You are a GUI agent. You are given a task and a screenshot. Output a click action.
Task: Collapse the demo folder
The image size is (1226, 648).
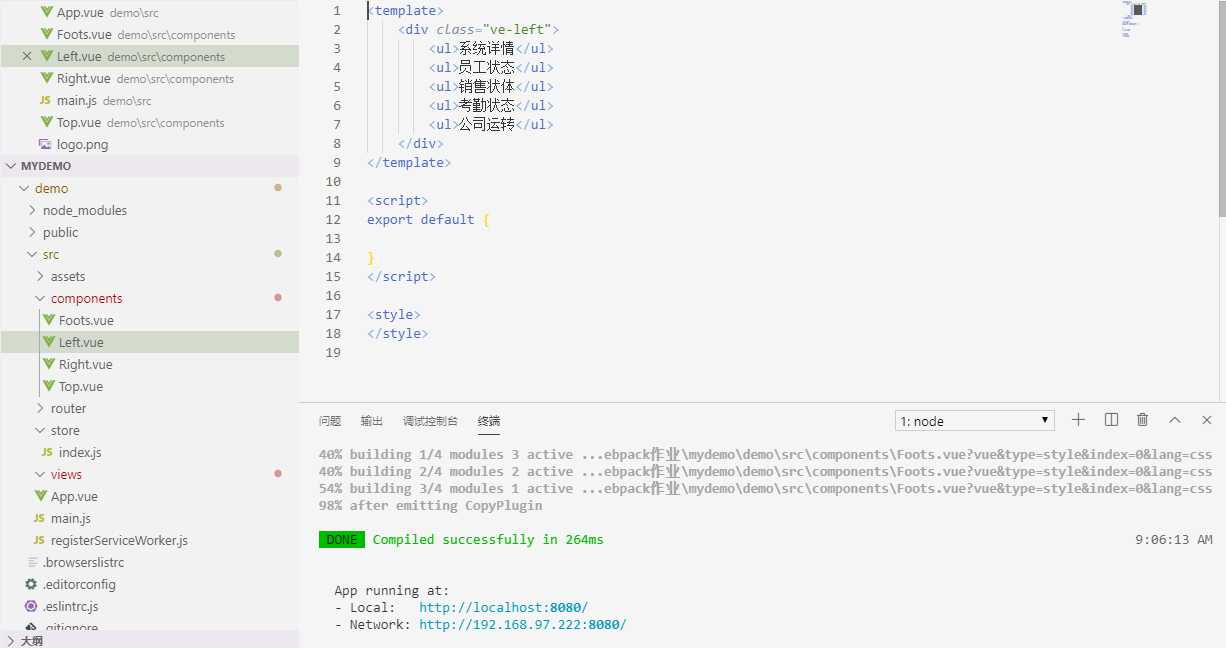click(149, 188)
